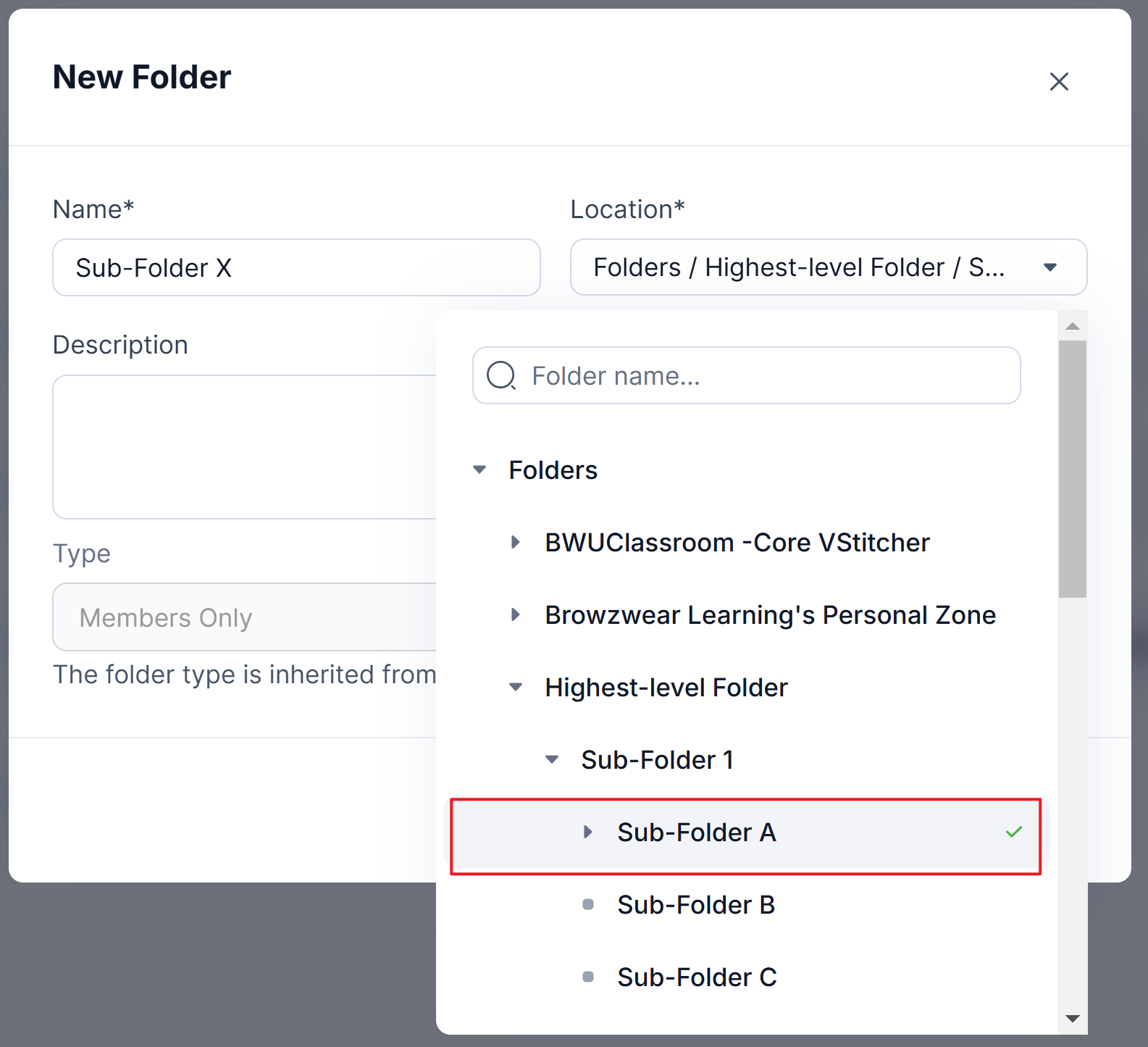
Task: Click the bullet icon next to Sub-Folder C
Action: pos(588,977)
